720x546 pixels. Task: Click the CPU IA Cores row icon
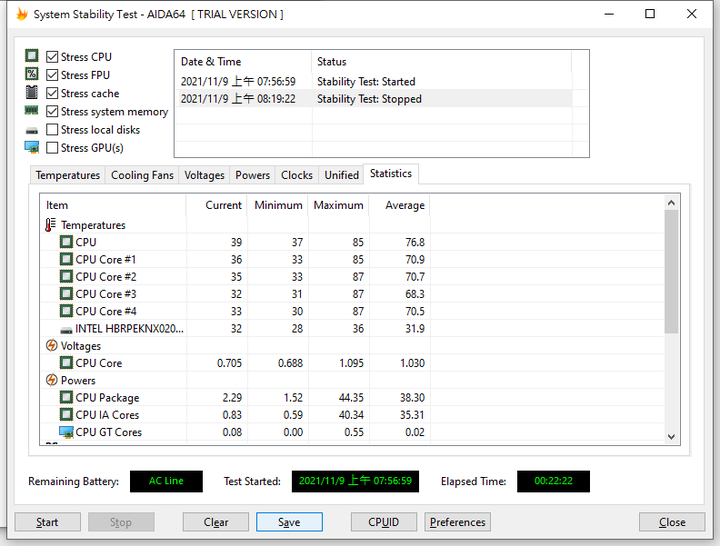coord(67,415)
